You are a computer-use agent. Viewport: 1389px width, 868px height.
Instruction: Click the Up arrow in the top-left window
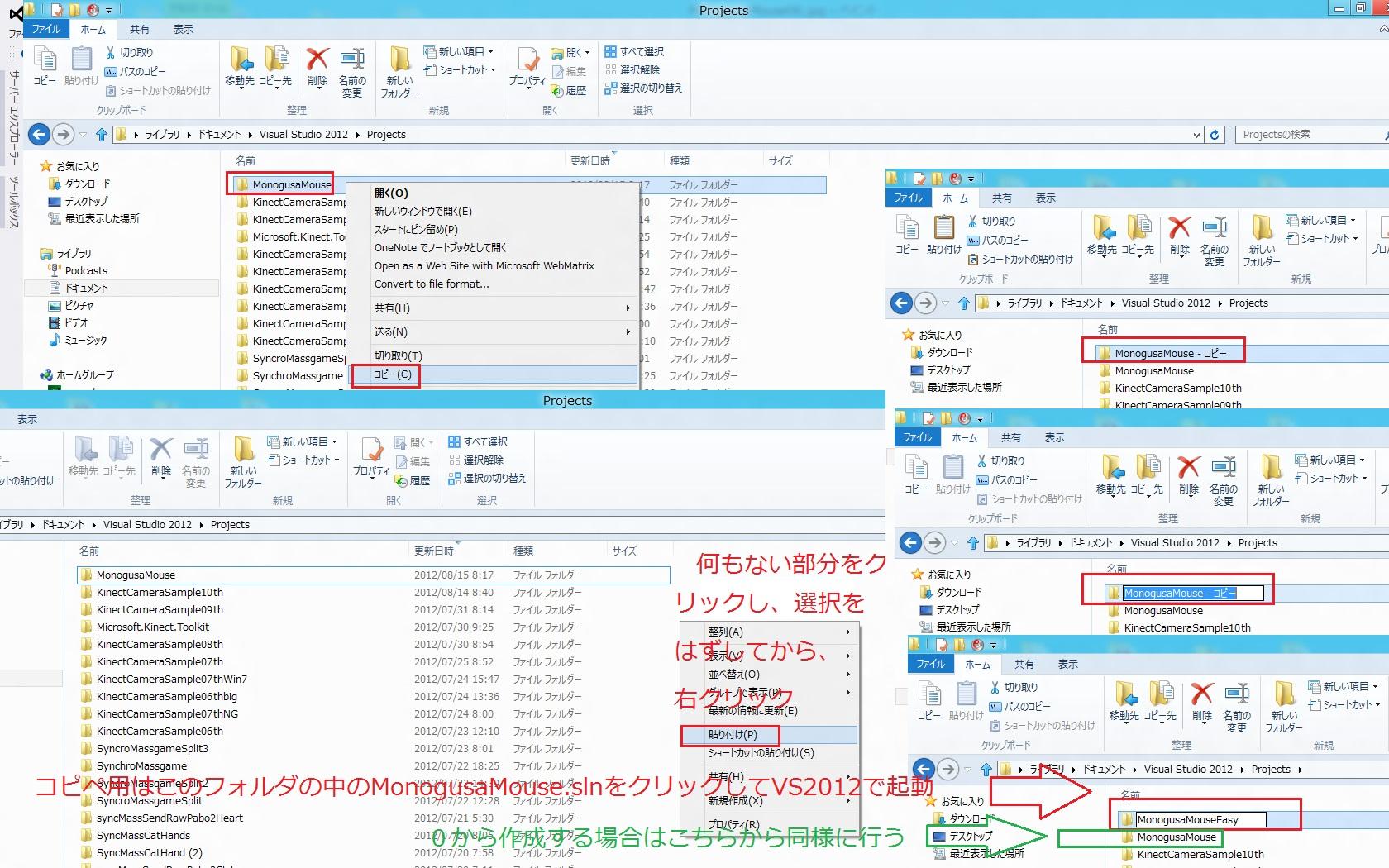coord(102,134)
